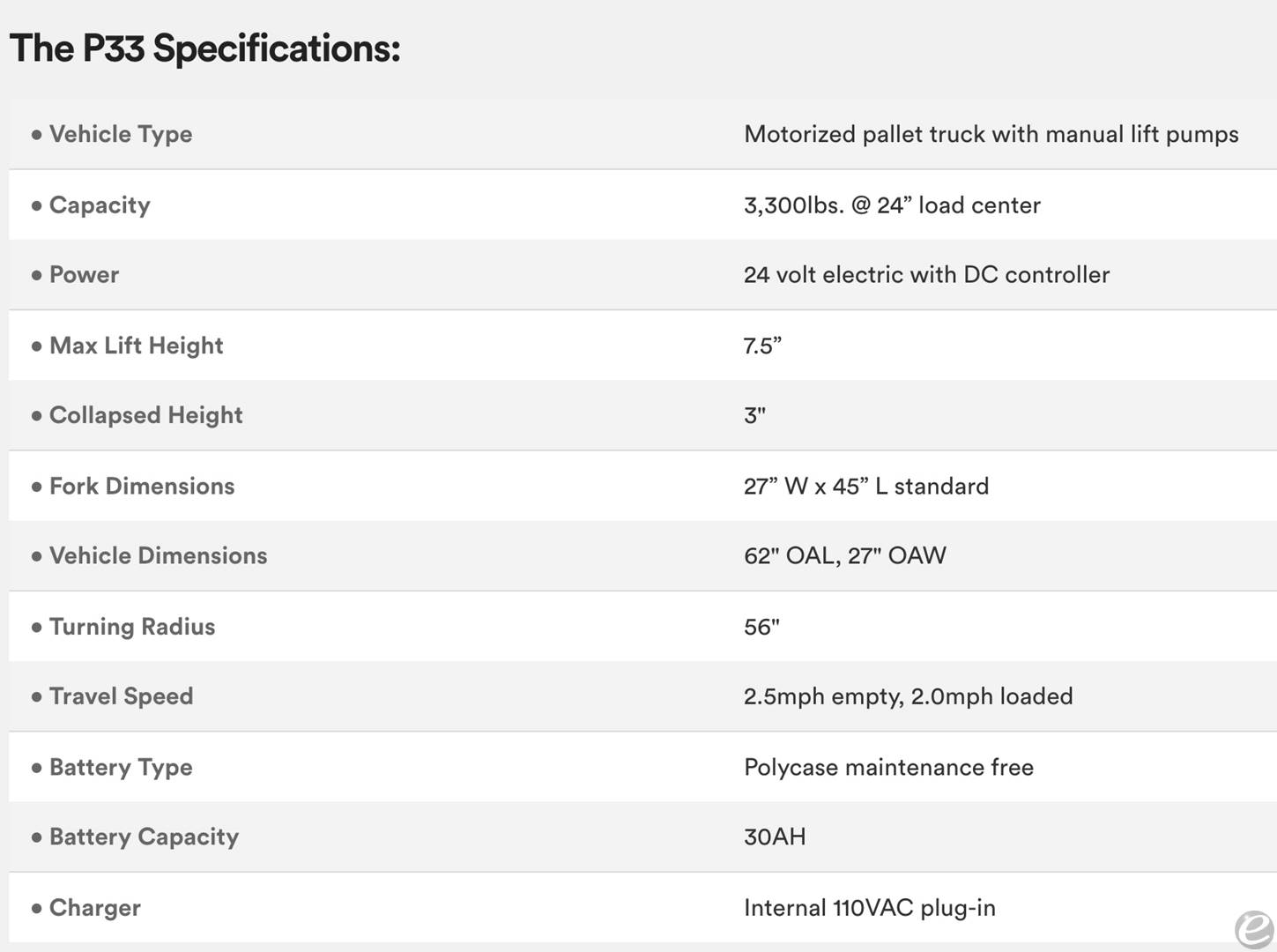Click the Power spec label
This screenshot has height=952, width=1277.
click(84, 275)
